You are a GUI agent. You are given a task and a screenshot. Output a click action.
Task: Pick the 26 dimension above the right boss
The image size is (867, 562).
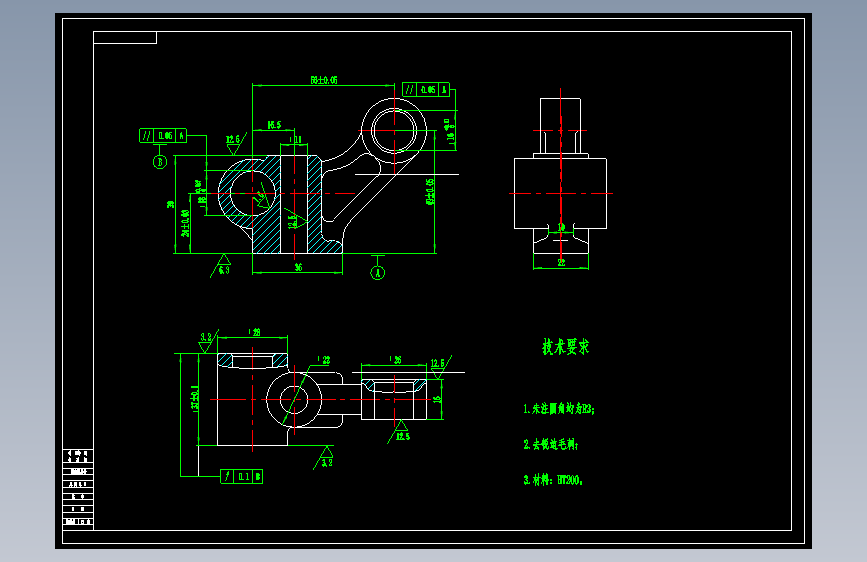click(395, 360)
